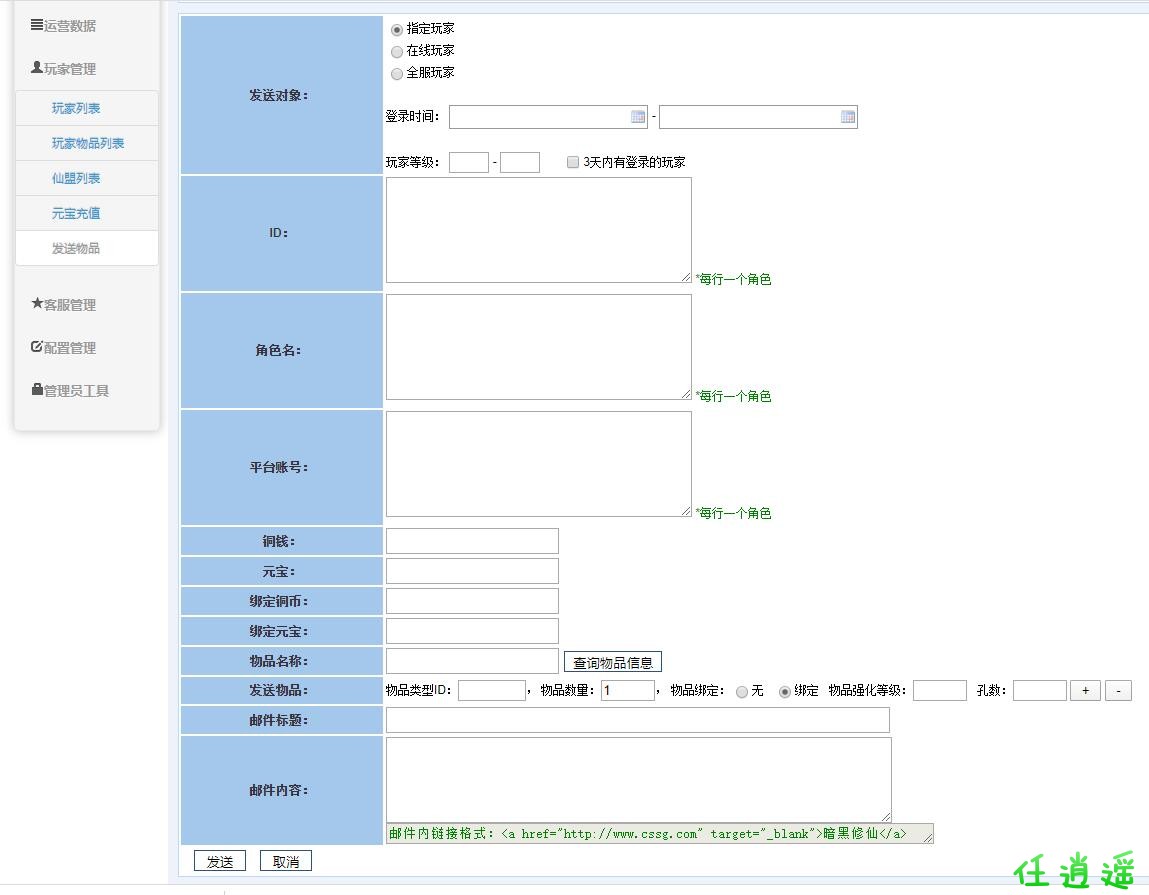Click the 发送 button
Image resolution: width=1149 pixels, height=895 pixels.
coord(220,861)
